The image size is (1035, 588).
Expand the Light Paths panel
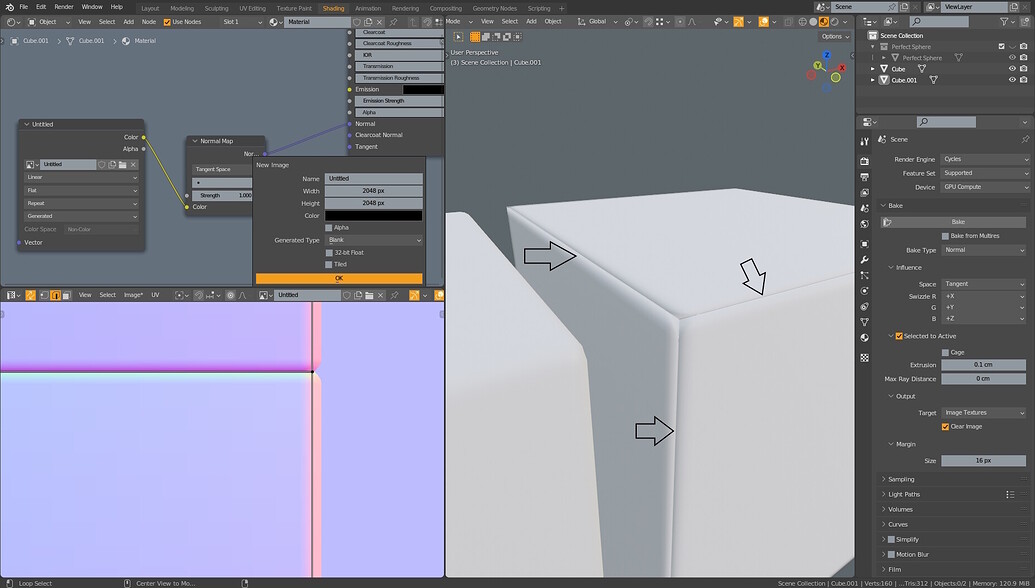pyautogui.click(x=904, y=494)
